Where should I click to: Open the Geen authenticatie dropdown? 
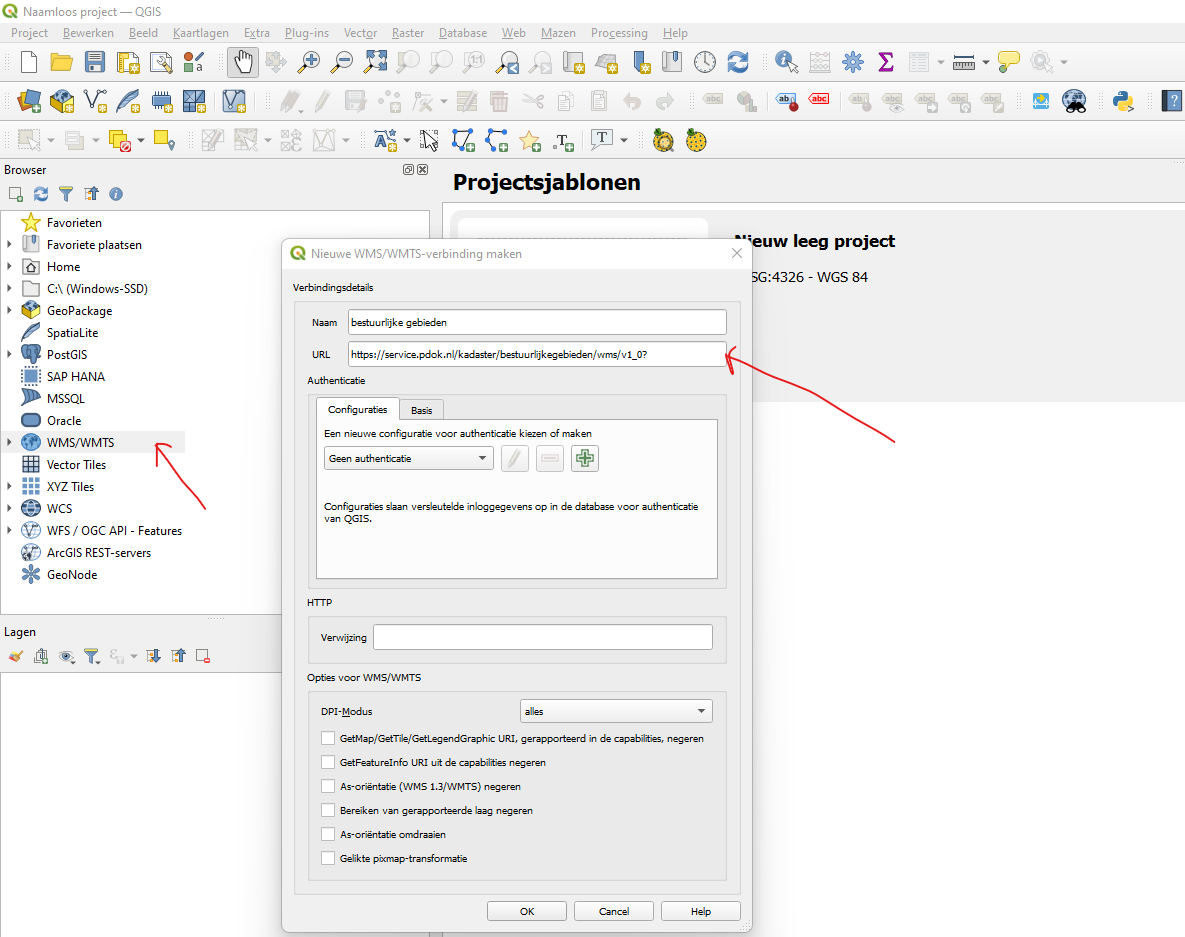(408, 458)
